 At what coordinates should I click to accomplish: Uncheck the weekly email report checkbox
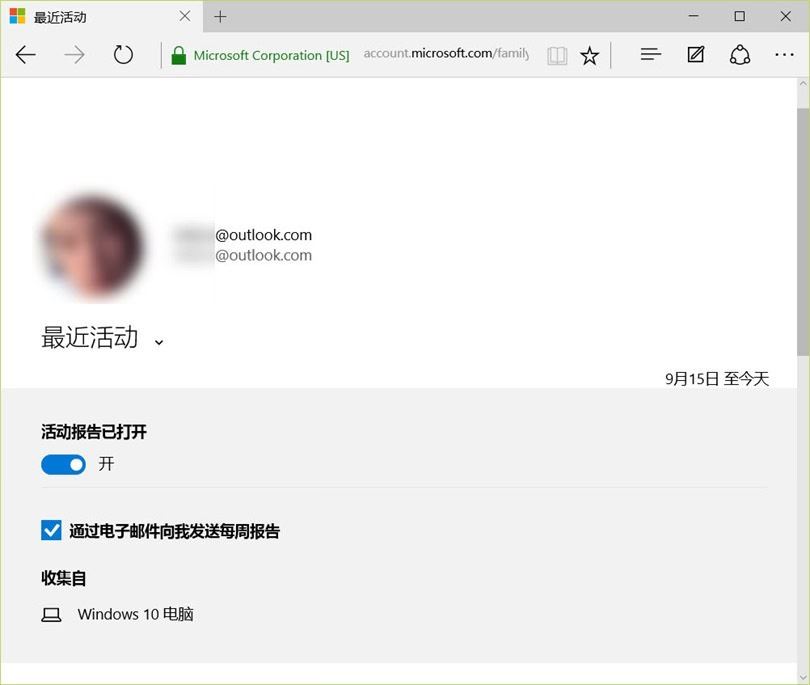(x=52, y=530)
